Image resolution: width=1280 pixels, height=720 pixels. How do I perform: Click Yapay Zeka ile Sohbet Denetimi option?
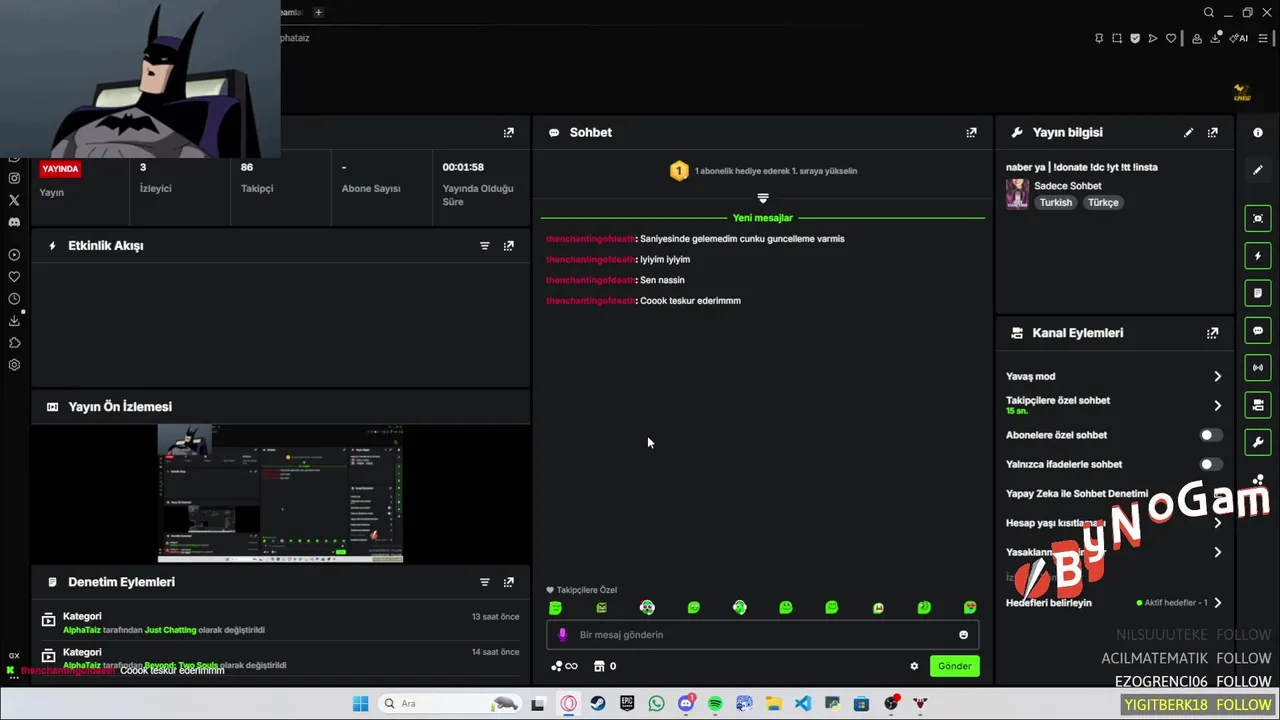(x=1077, y=494)
